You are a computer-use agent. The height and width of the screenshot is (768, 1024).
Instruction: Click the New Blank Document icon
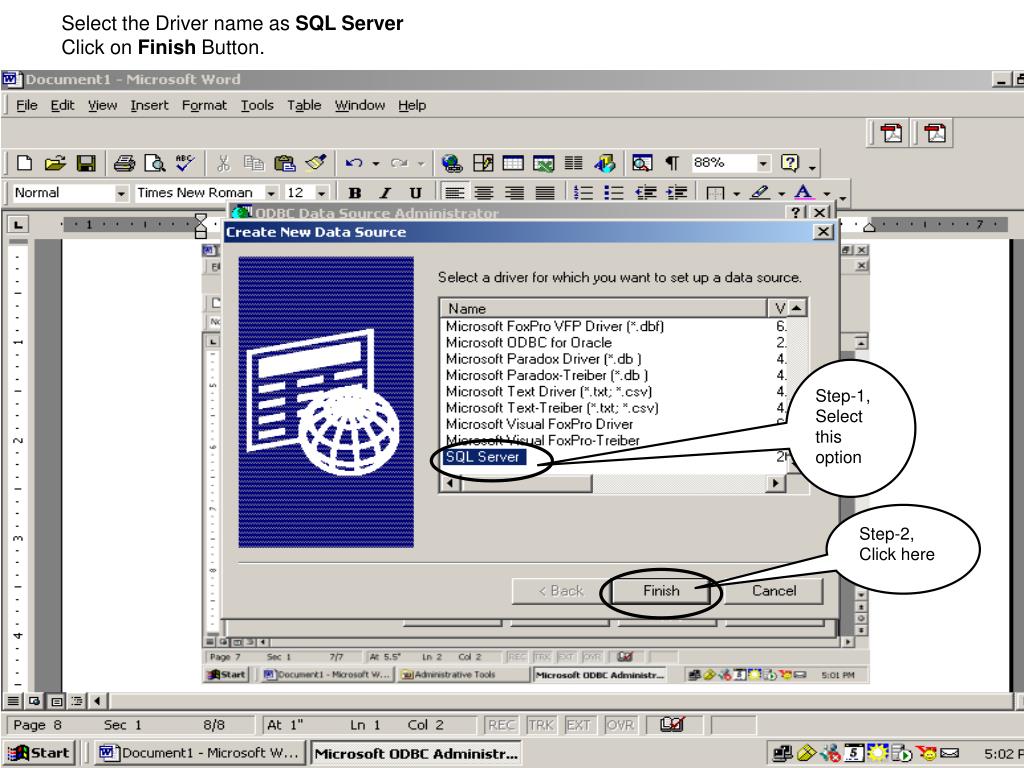pos(24,163)
